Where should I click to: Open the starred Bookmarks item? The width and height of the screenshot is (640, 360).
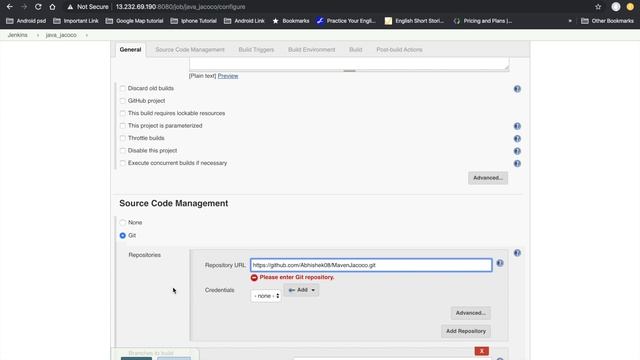pyautogui.click(x=291, y=21)
